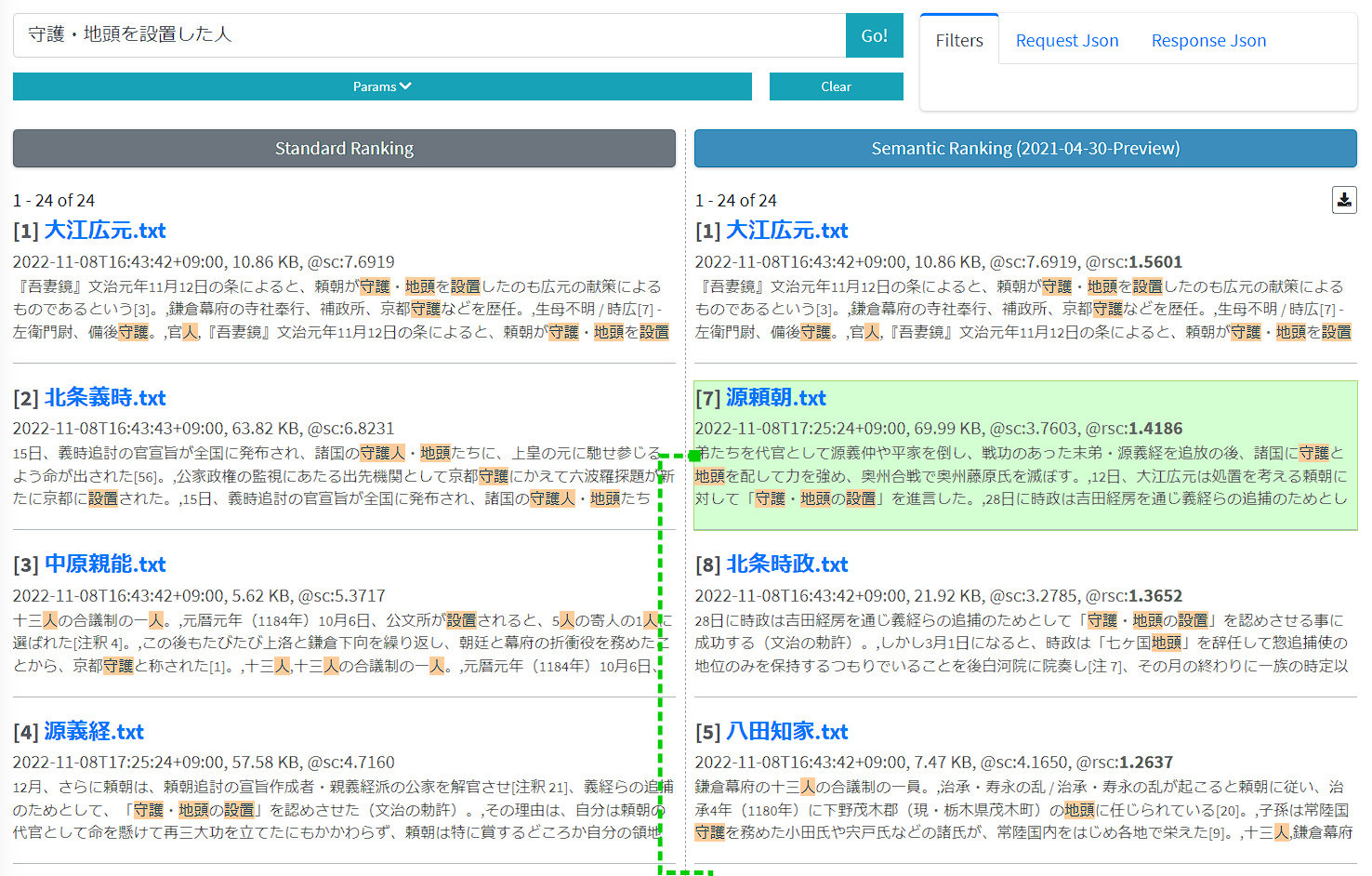Click the Semantic Ranking (2021-04-30-Preview) header
The width and height of the screenshot is (1372, 876).
pos(1025,148)
